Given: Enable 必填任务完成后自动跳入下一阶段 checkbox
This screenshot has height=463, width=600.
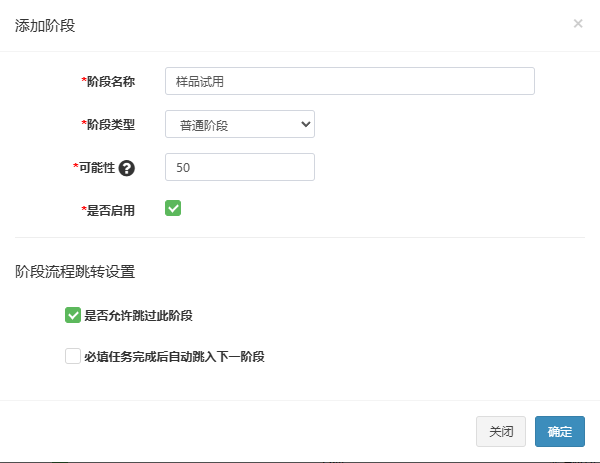Looking at the screenshot, I should [73, 356].
